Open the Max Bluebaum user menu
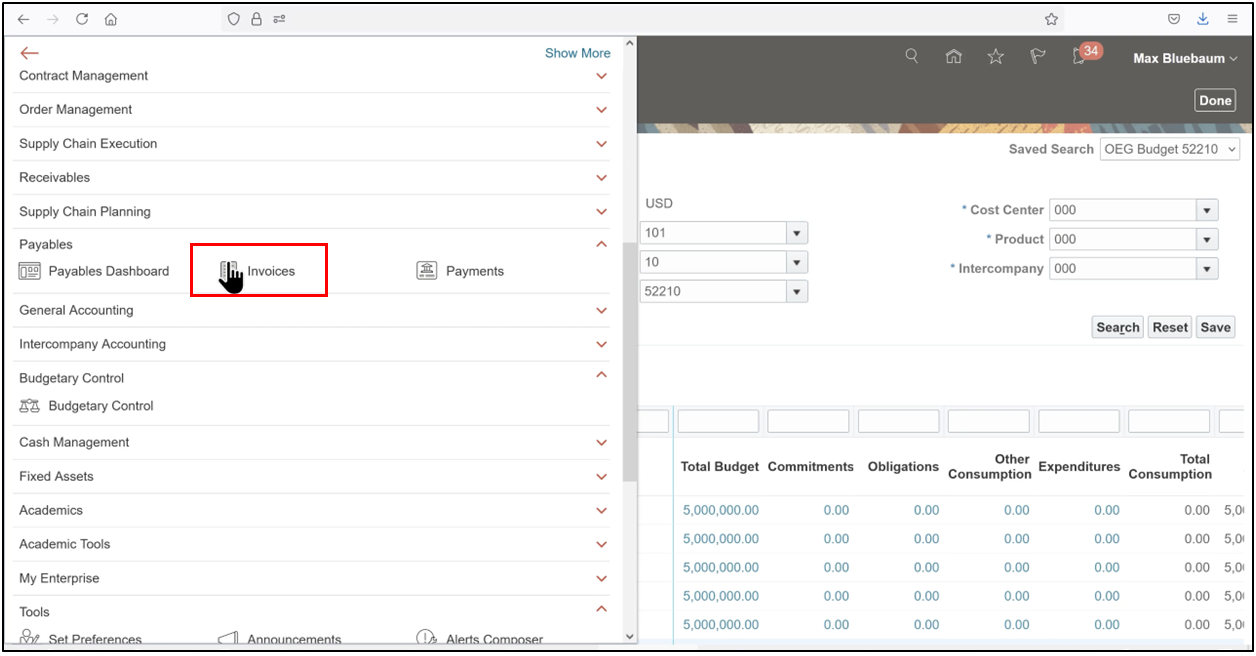The height and width of the screenshot is (656, 1256). pyautogui.click(x=1184, y=58)
